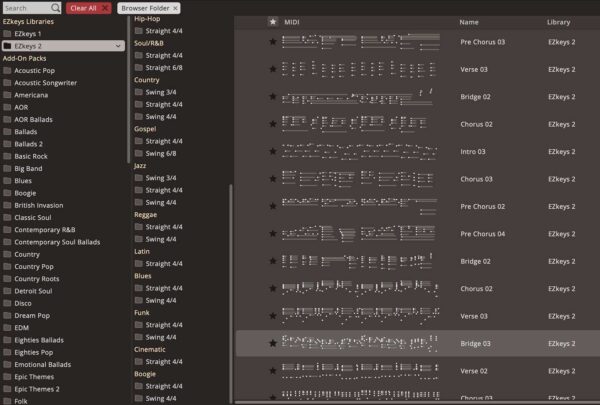Select Funk Swing 4/4 folder
The image size is (600, 405).
(x=155, y=337)
